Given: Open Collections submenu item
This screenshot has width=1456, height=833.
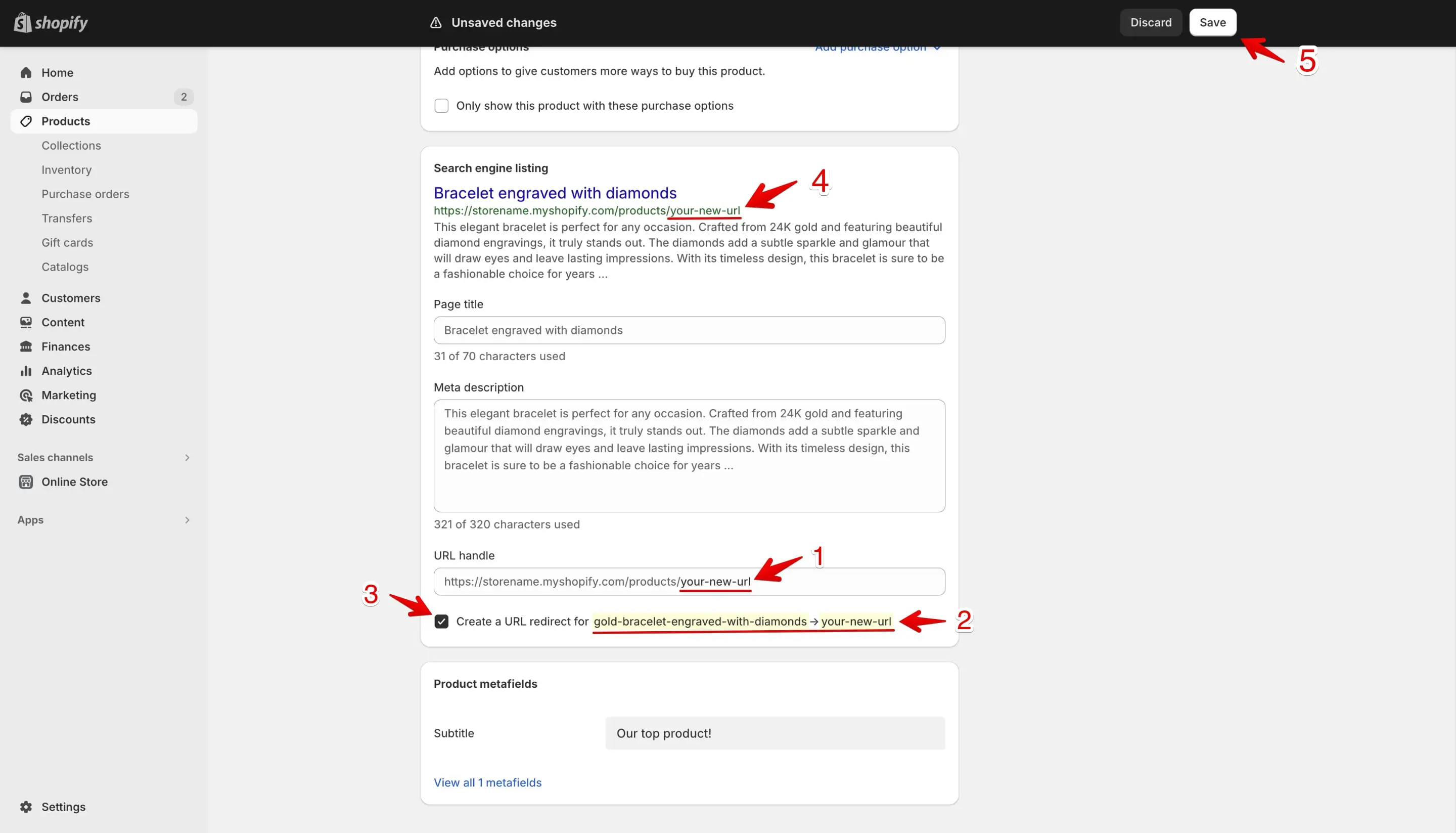Looking at the screenshot, I should pyautogui.click(x=71, y=145).
